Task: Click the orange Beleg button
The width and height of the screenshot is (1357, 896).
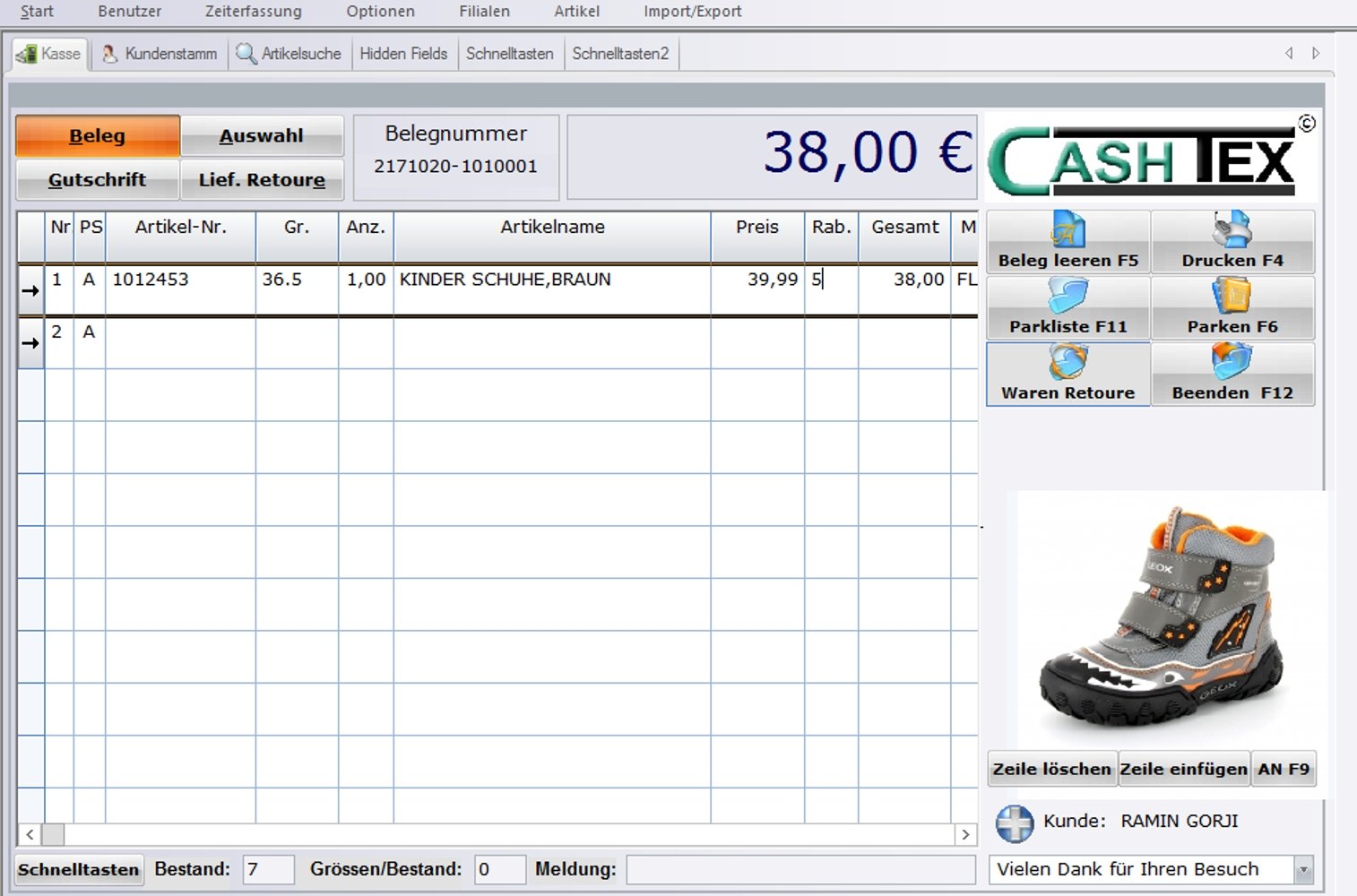Action: click(98, 136)
